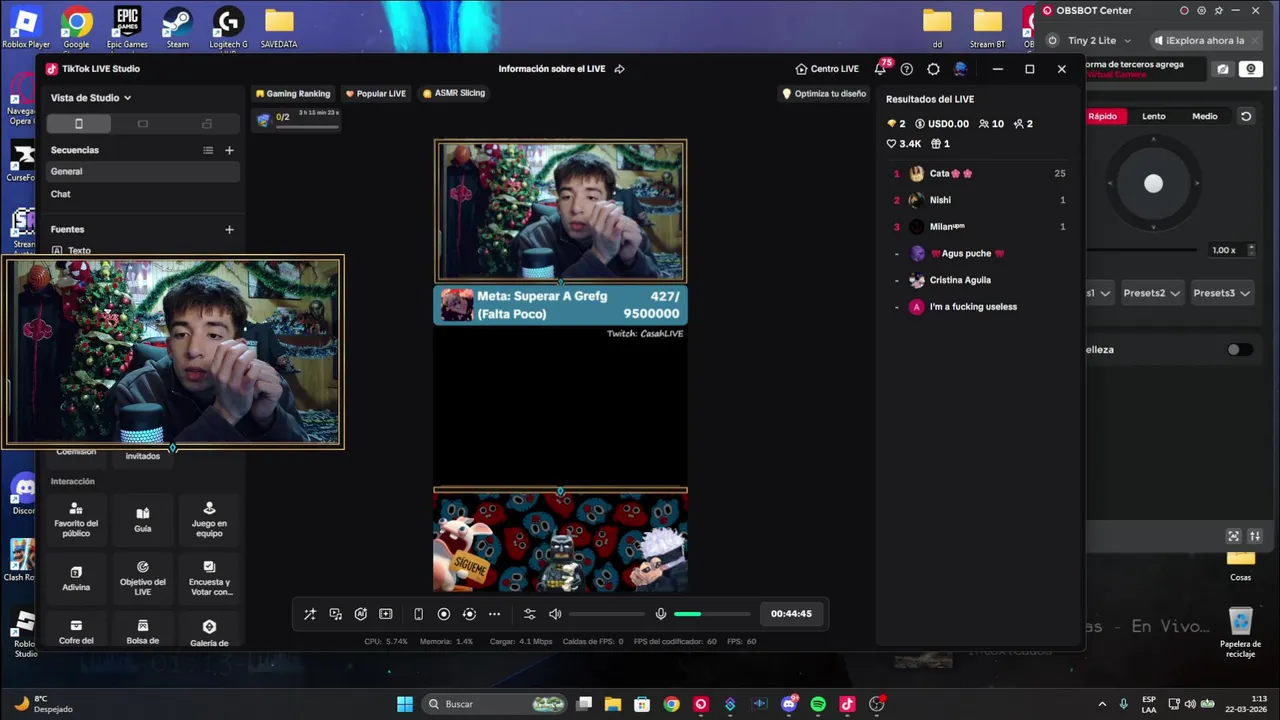This screenshot has width=1280, height=720.
Task: Click the webcam preview in the portrait canvas
Action: [560, 211]
